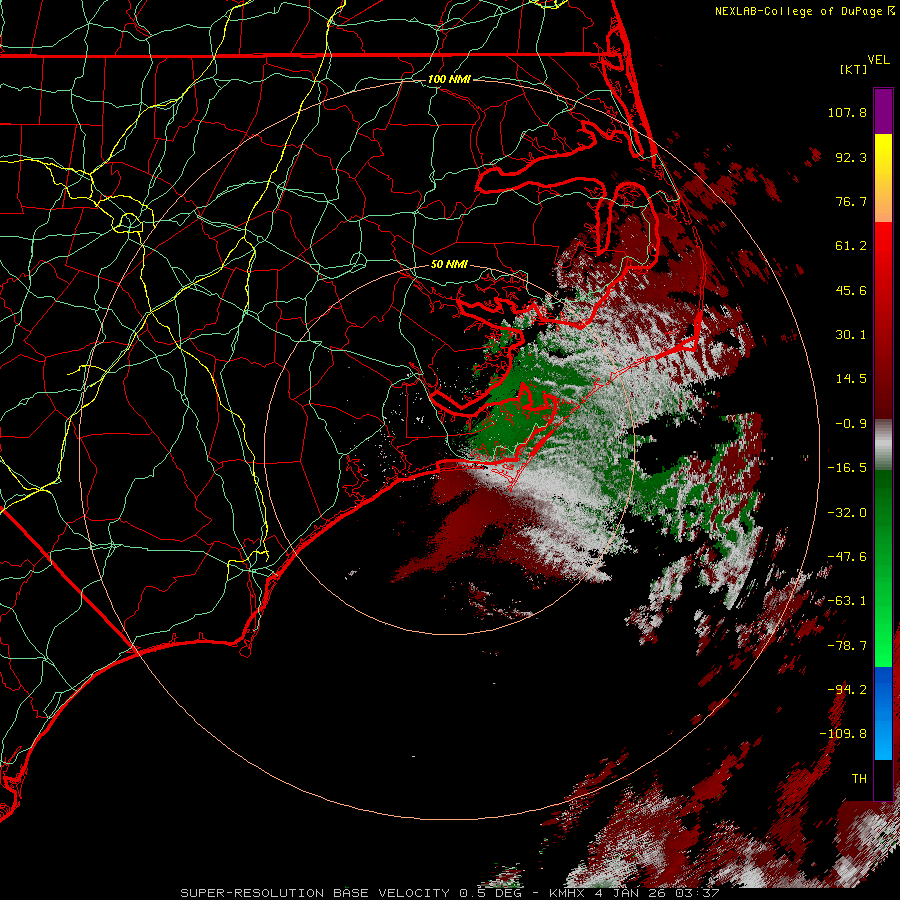Click the product title caption at the bottom
Viewport: 900px width, 900px height.
click(x=449, y=893)
